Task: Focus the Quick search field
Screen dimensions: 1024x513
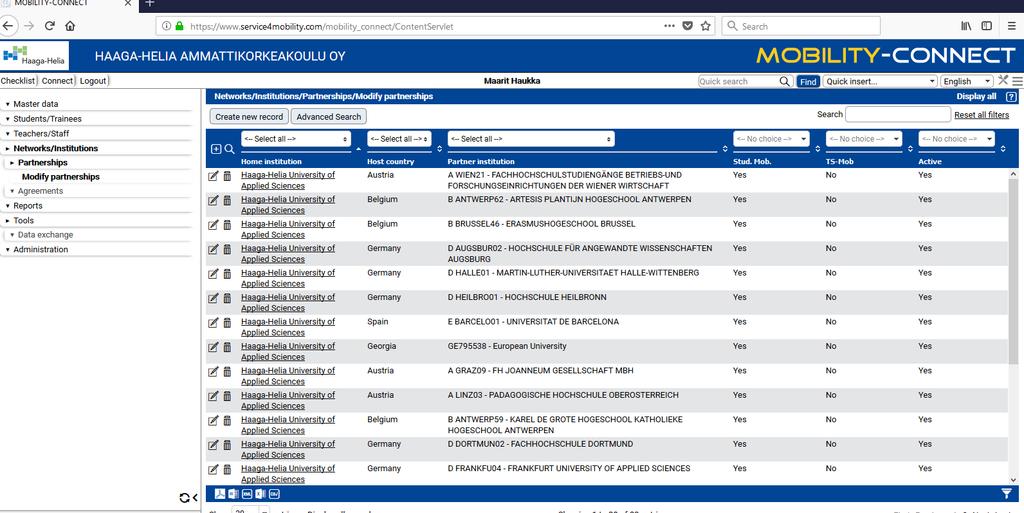Action: pyautogui.click(x=740, y=81)
